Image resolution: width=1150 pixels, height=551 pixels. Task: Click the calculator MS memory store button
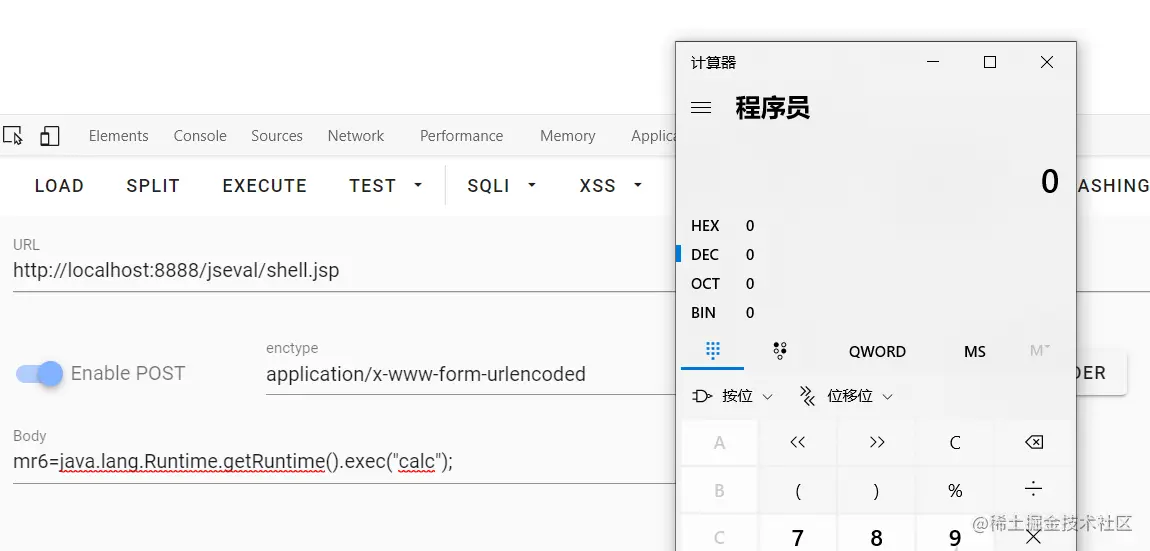click(975, 351)
